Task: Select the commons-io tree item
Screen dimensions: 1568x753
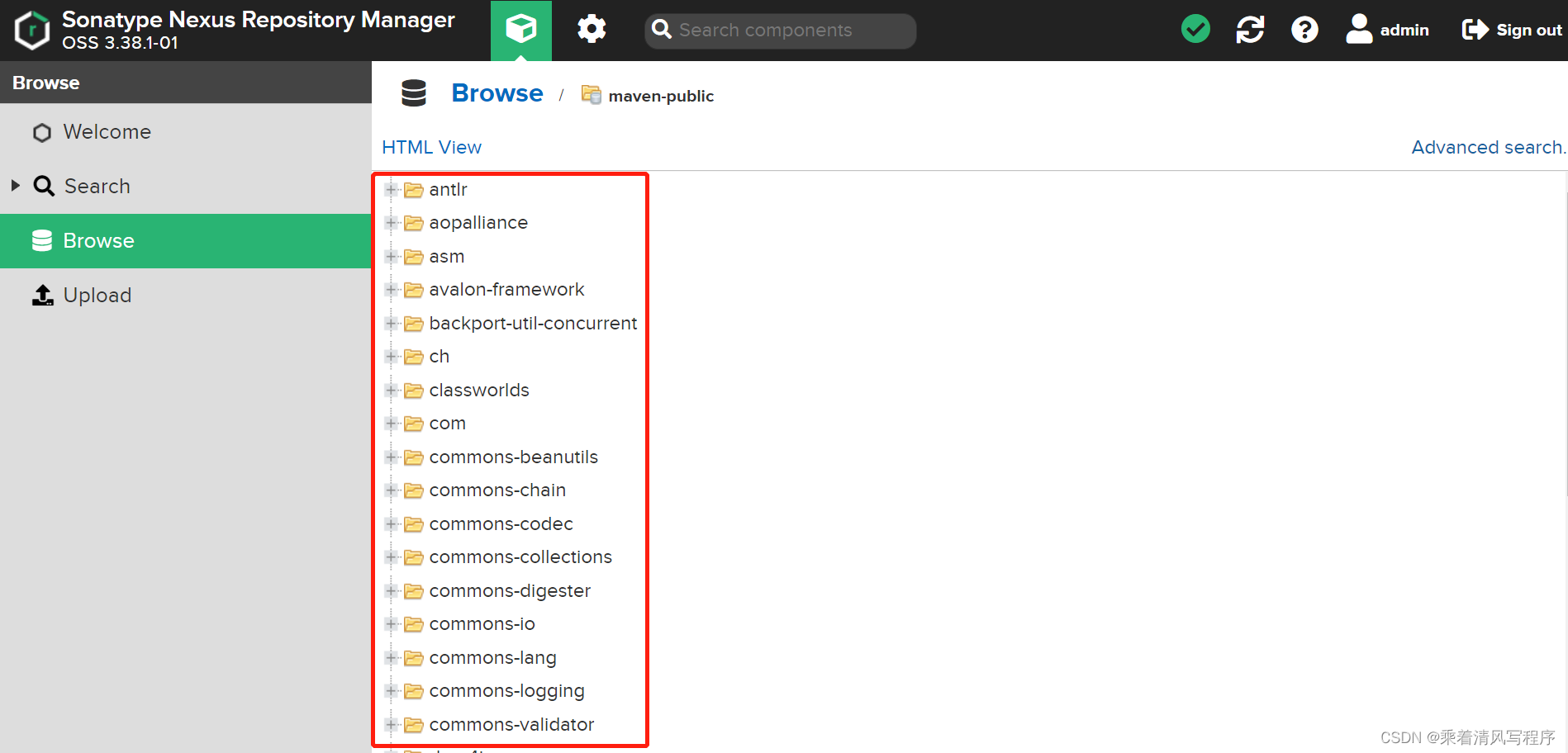Action: [482, 624]
